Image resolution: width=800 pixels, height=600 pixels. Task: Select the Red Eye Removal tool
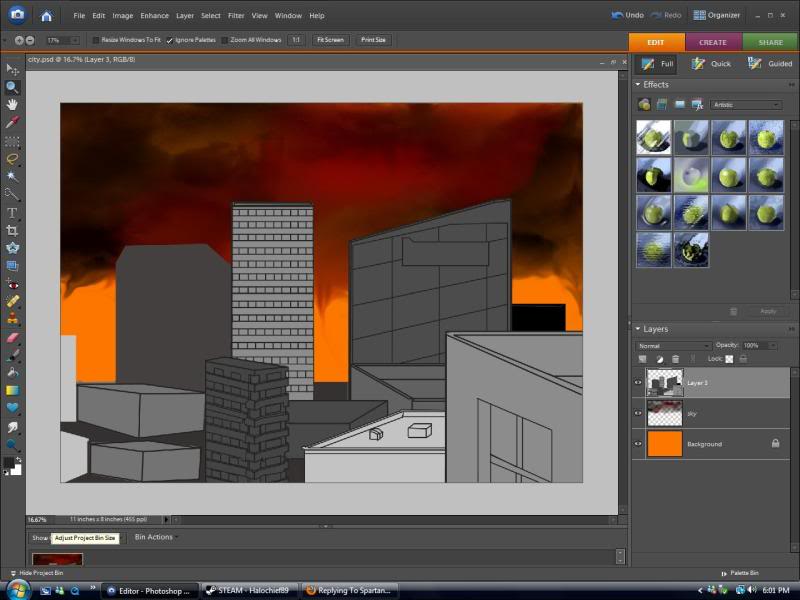tap(12, 284)
